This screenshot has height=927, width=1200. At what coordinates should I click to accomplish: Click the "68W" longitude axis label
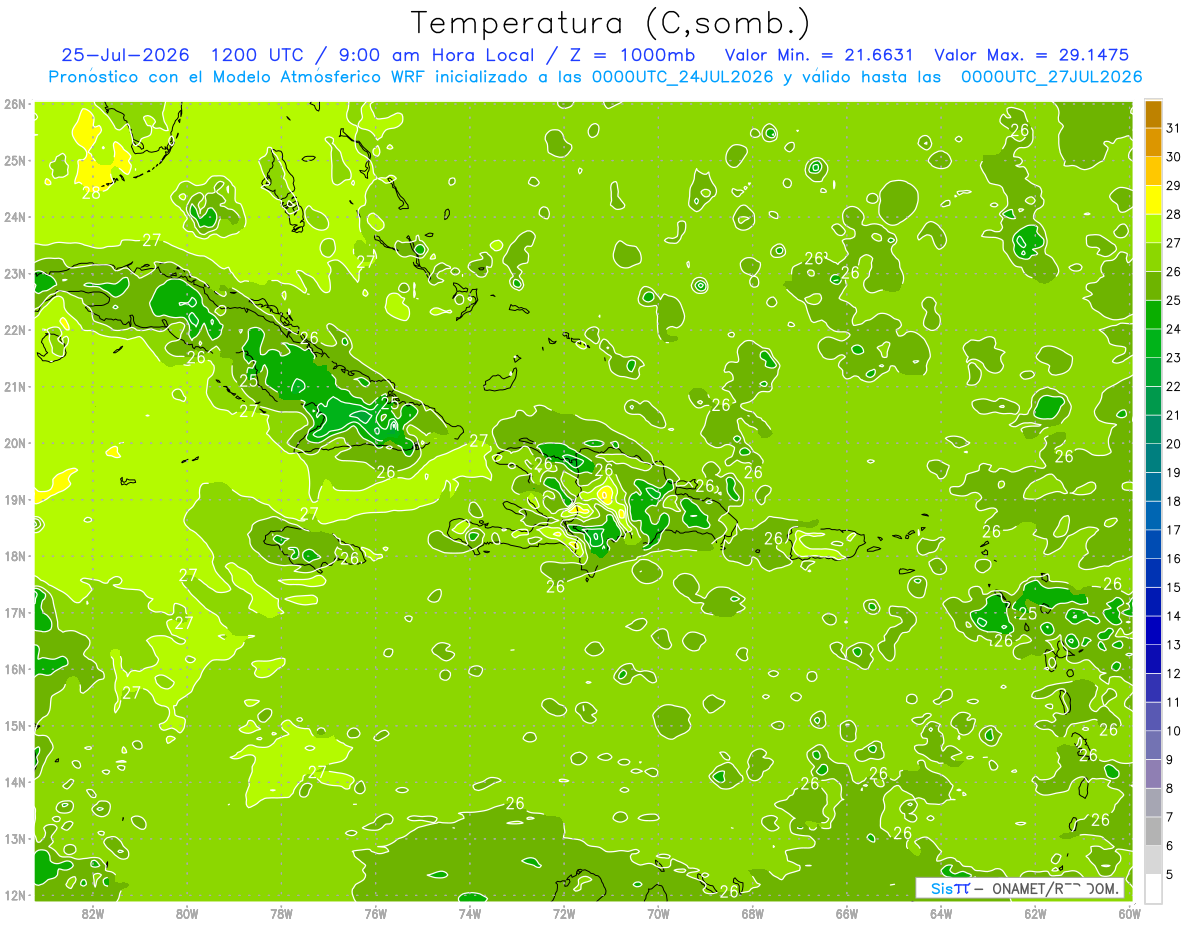pos(752,913)
